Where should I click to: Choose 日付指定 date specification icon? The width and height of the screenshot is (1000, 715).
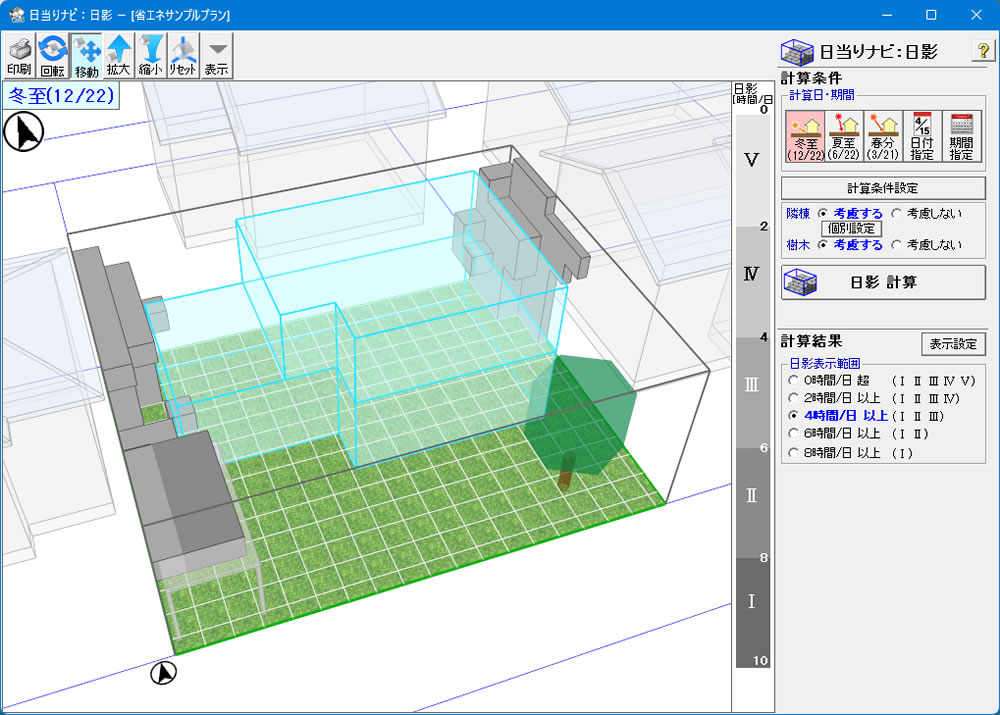point(921,137)
